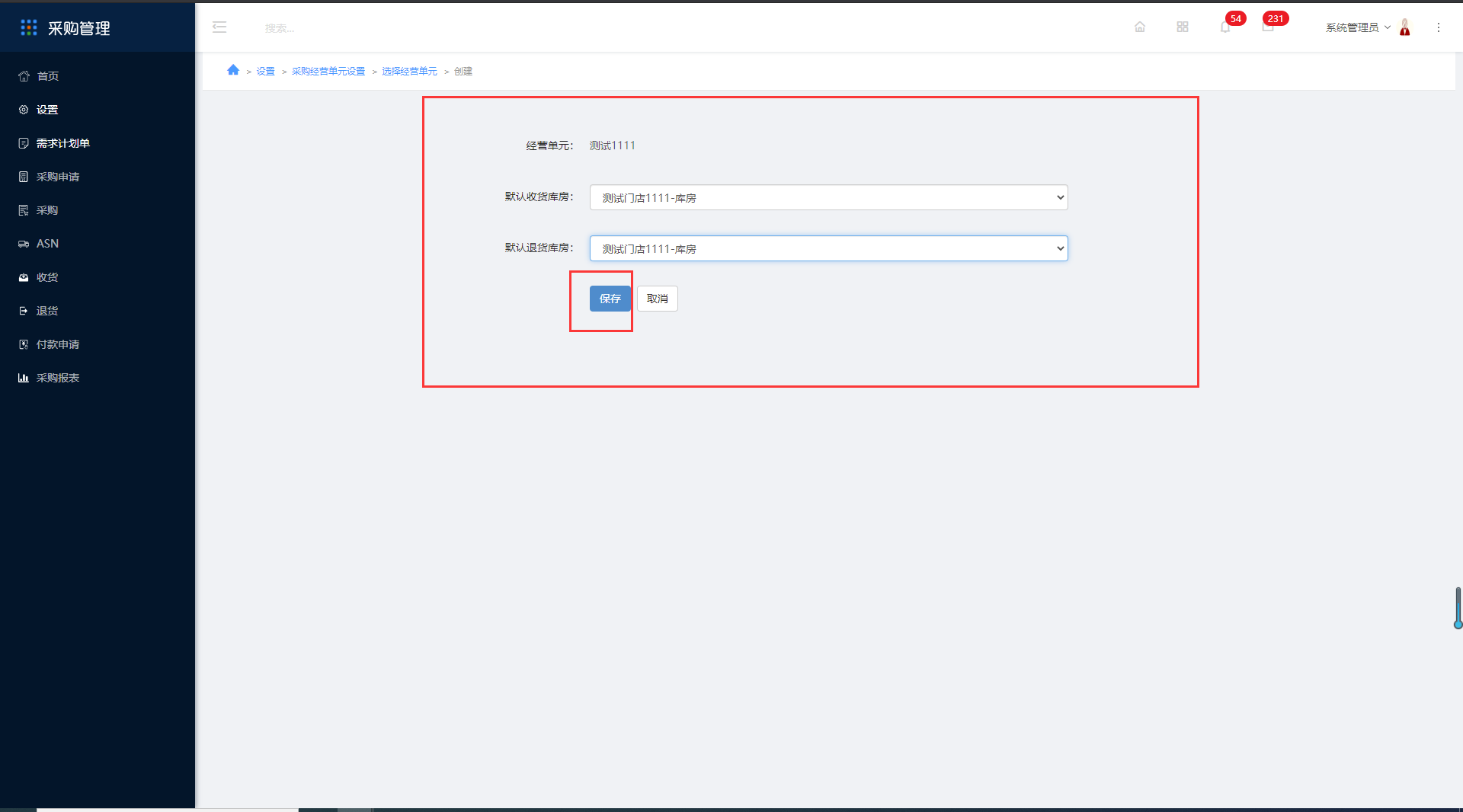The height and width of the screenshot is (812, 1463).
Task: Open the 默认退货库房 dropdown
Action: [x=828, y=248]
